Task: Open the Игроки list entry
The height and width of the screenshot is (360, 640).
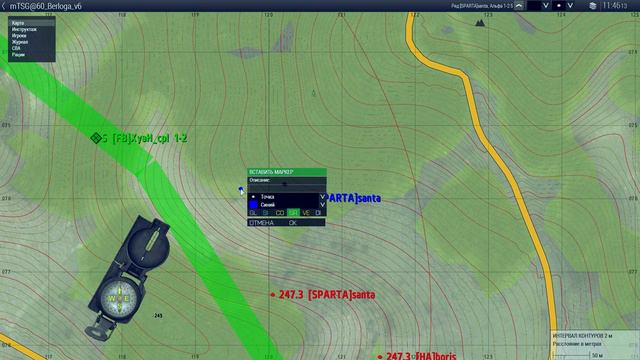Action: (x=19, y=36)
